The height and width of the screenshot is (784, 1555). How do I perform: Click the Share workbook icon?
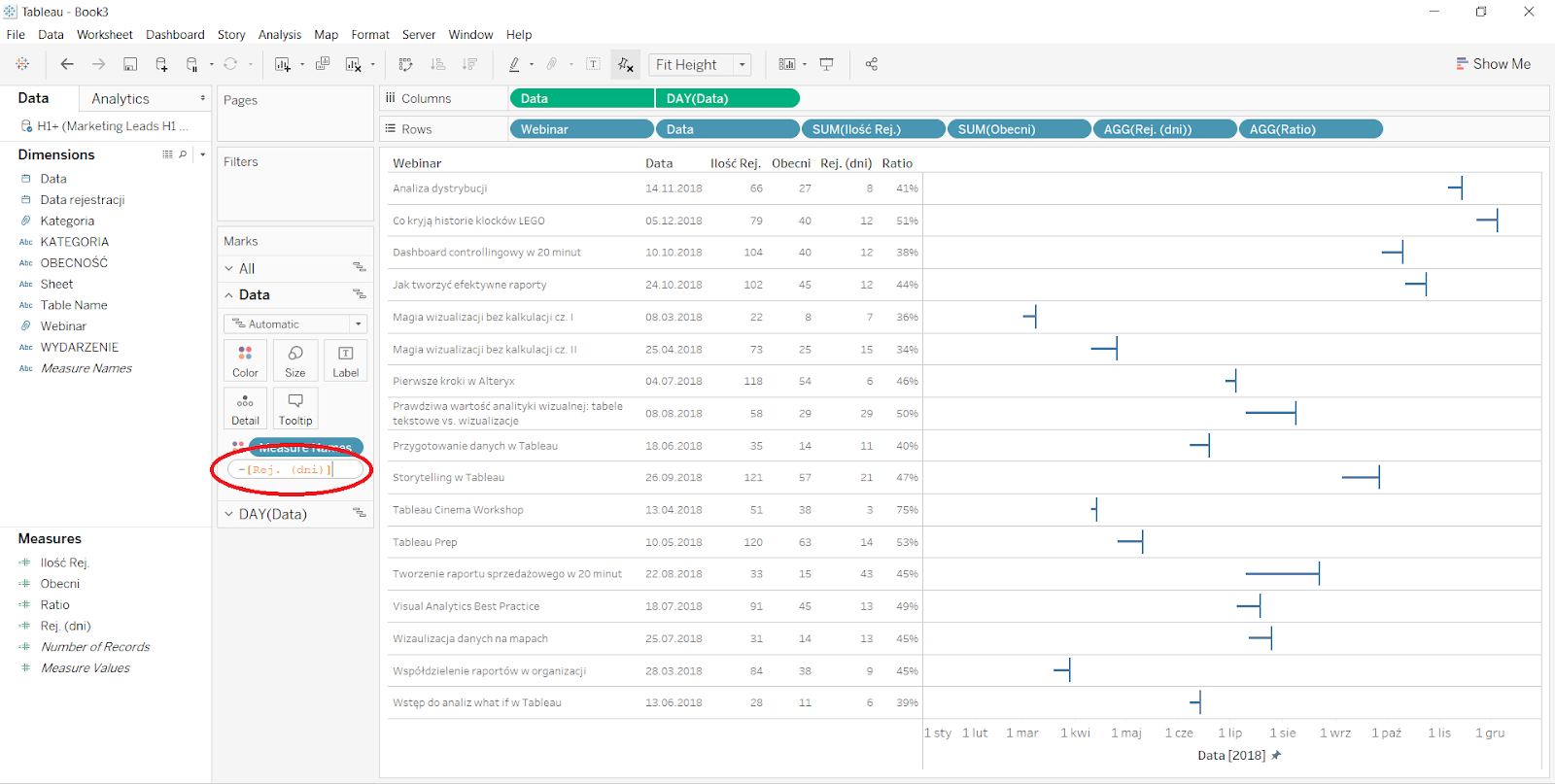pyautogui.click(x=871, y=64)
